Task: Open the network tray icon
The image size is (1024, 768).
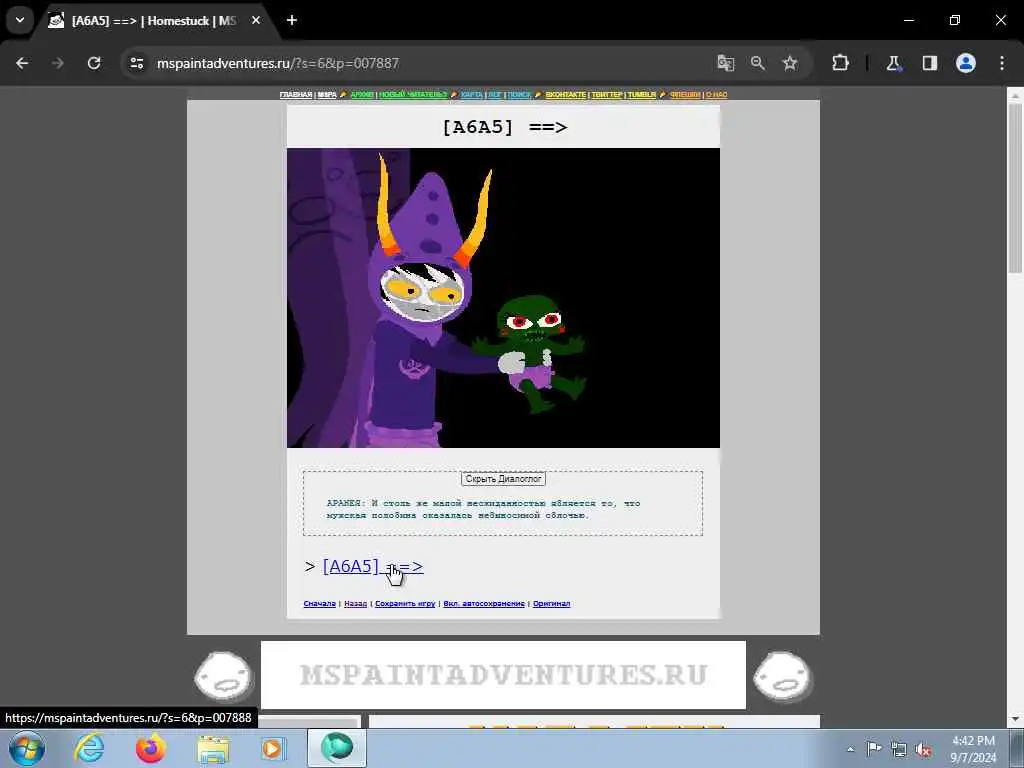Action: point(899,749)
